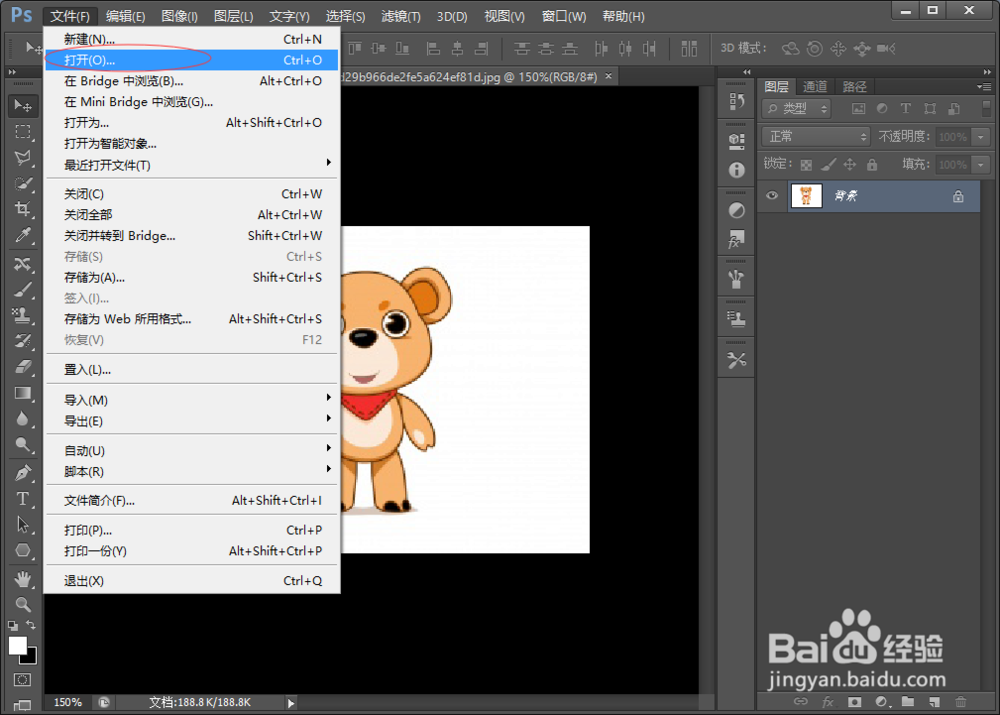
Task: Open the Layers panel flyout menu
Action: (984, 86)
